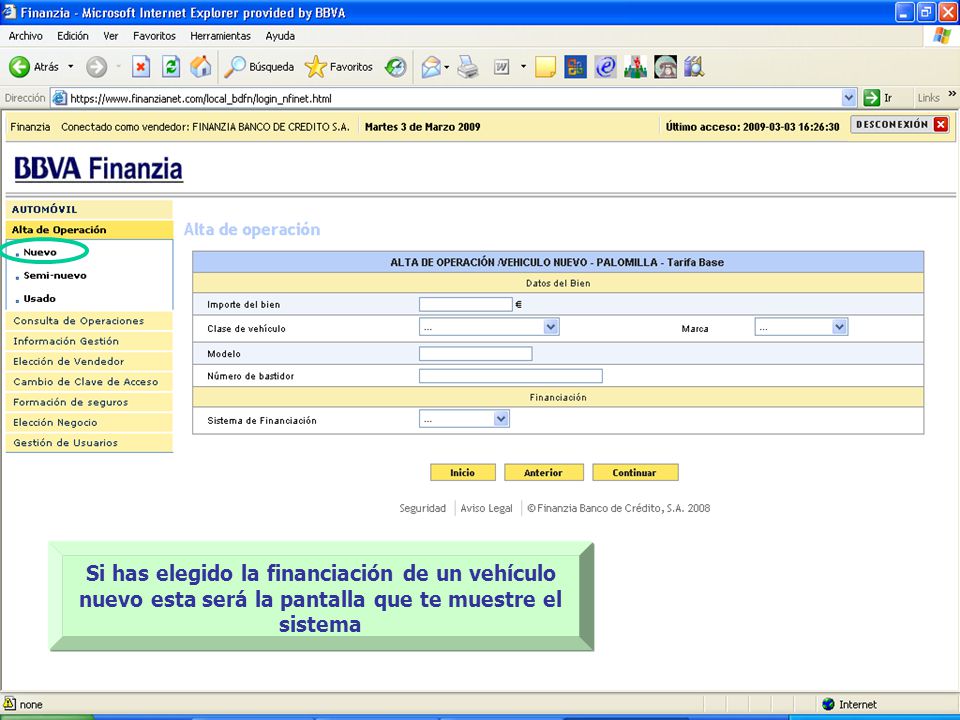The height and width of the screenshot is (720, 960).
Task: Click the BBVA Finanzia logo
Action: point(98,169)
